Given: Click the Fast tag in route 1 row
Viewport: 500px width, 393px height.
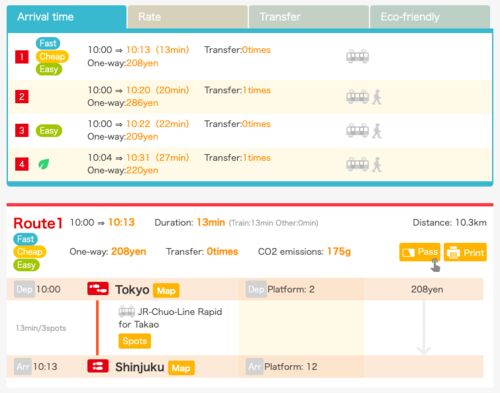Looking at the screenshot, I should point(48,43).
